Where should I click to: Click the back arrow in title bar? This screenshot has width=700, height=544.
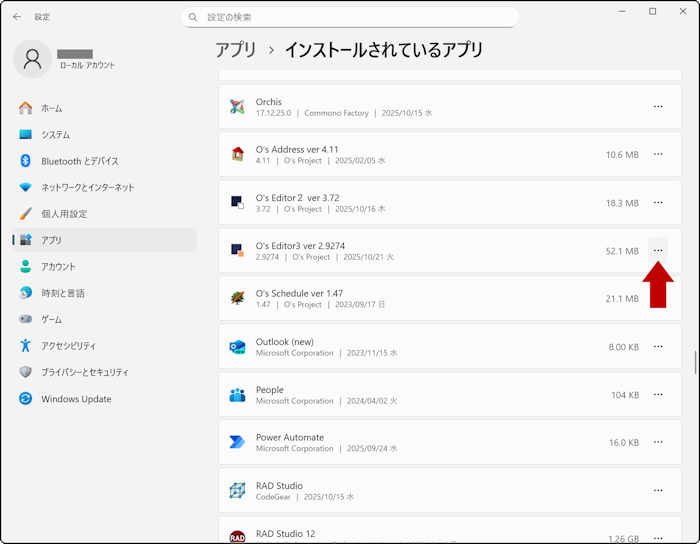(x=17, y=17)
